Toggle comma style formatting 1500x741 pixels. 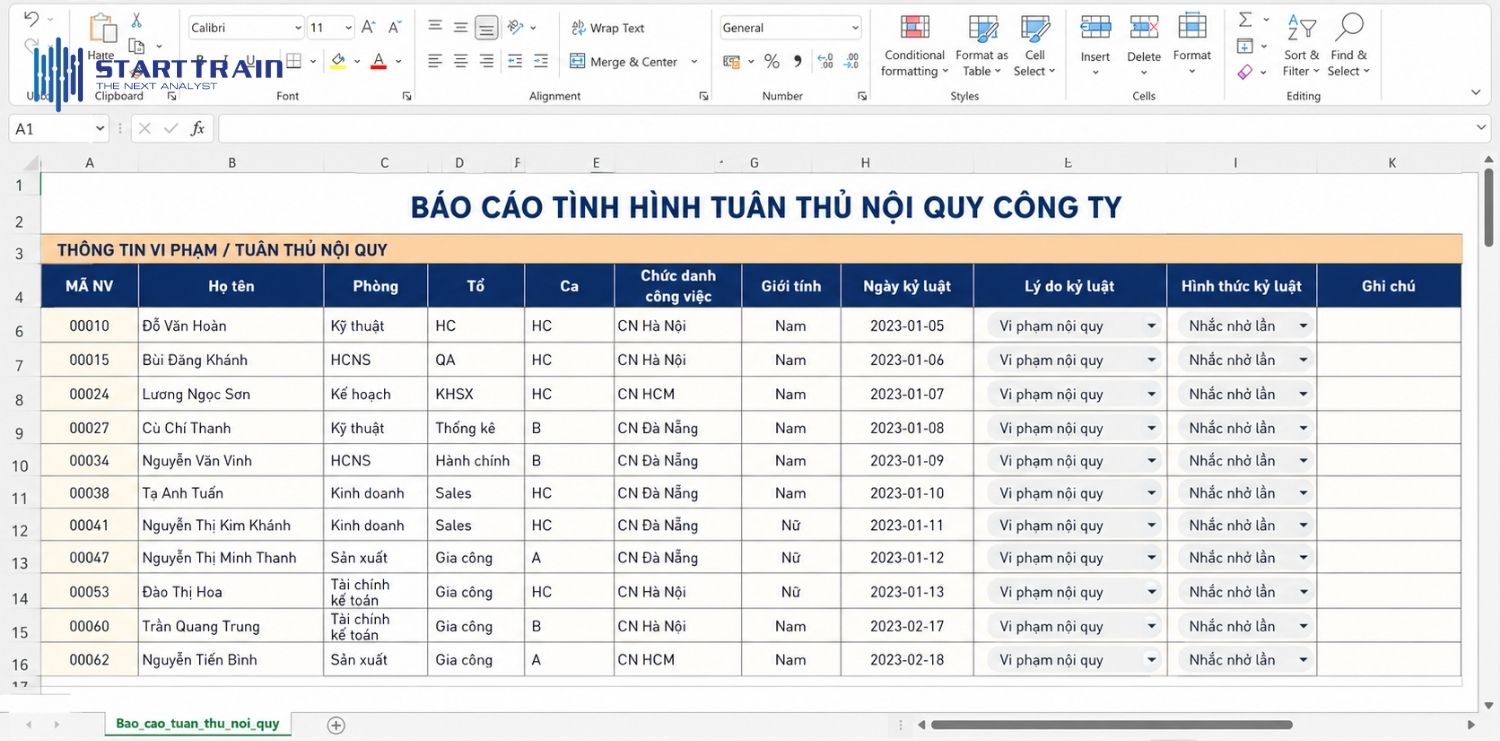(x=796, y=61)
